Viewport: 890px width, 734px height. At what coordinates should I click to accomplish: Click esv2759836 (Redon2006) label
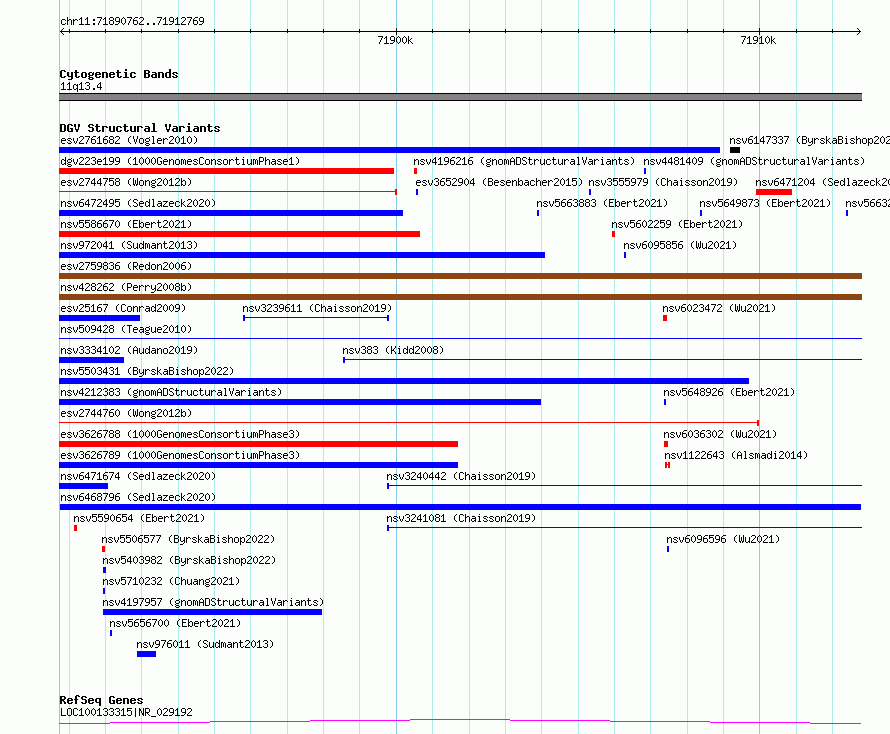126,266
